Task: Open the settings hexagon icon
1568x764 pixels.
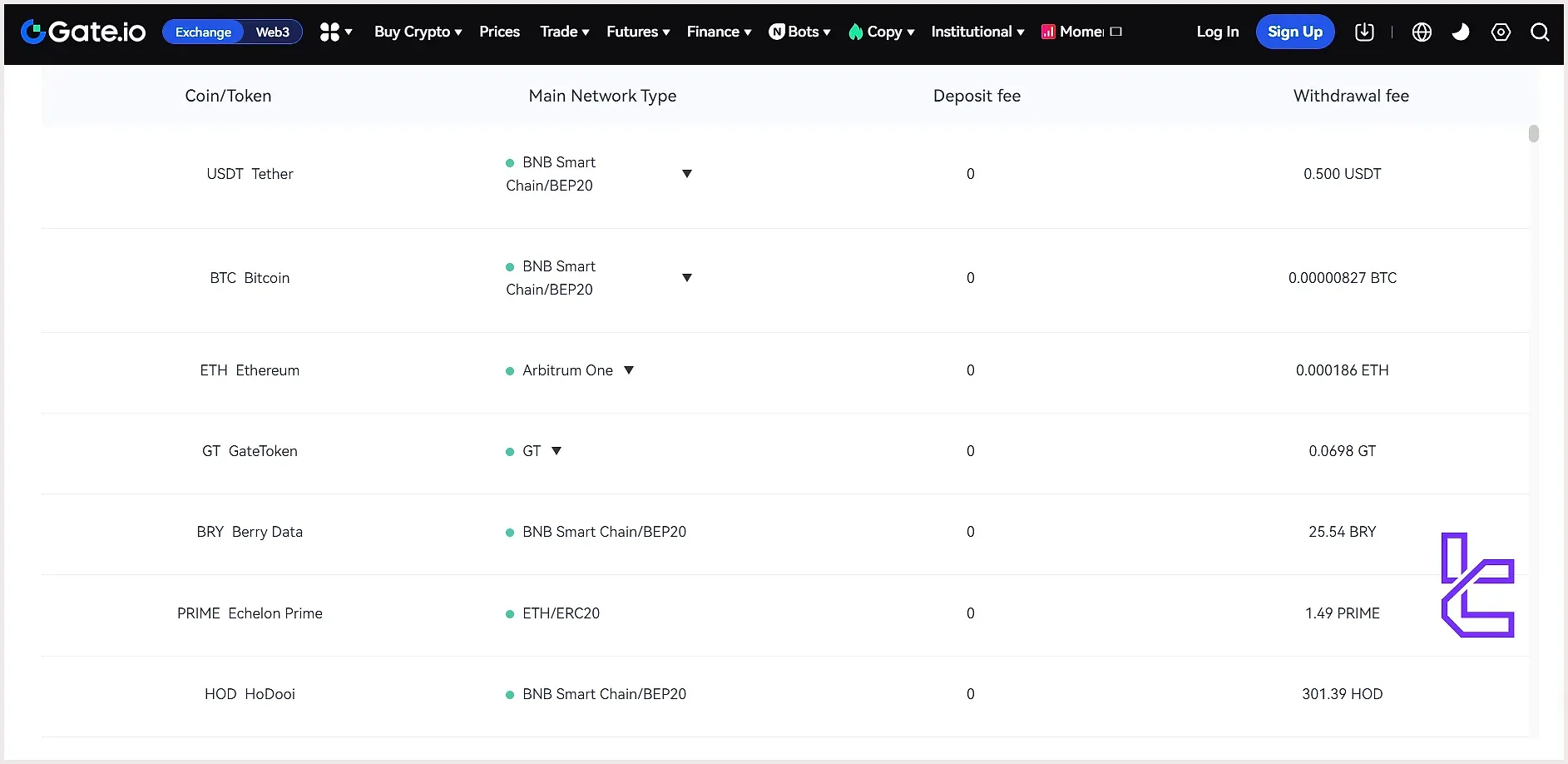Action: click(1501, 32)
